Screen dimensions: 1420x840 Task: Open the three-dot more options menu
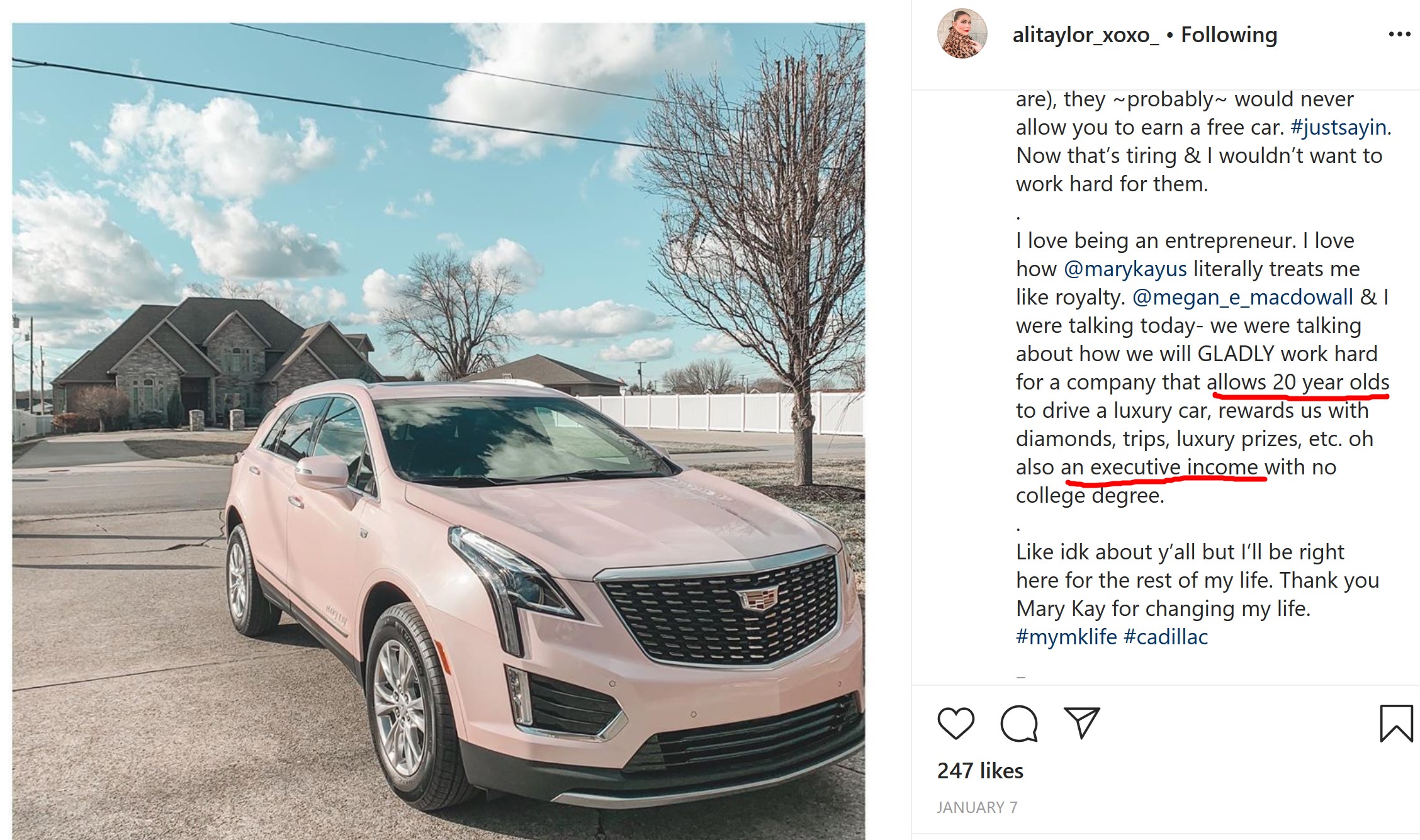point(1399,34)
